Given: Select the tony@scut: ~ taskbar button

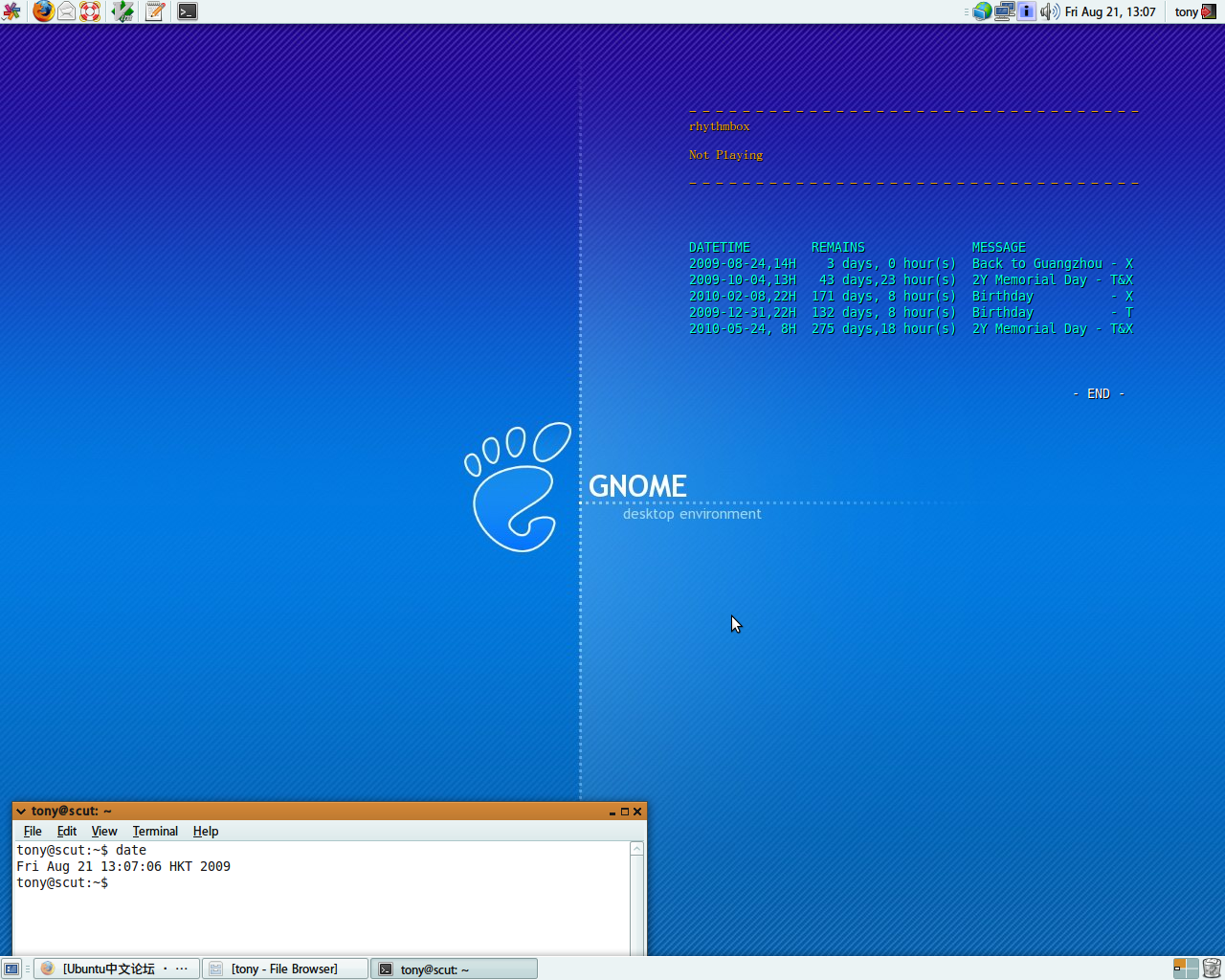Looking at the screenshot, I should [x=455, y=969].
